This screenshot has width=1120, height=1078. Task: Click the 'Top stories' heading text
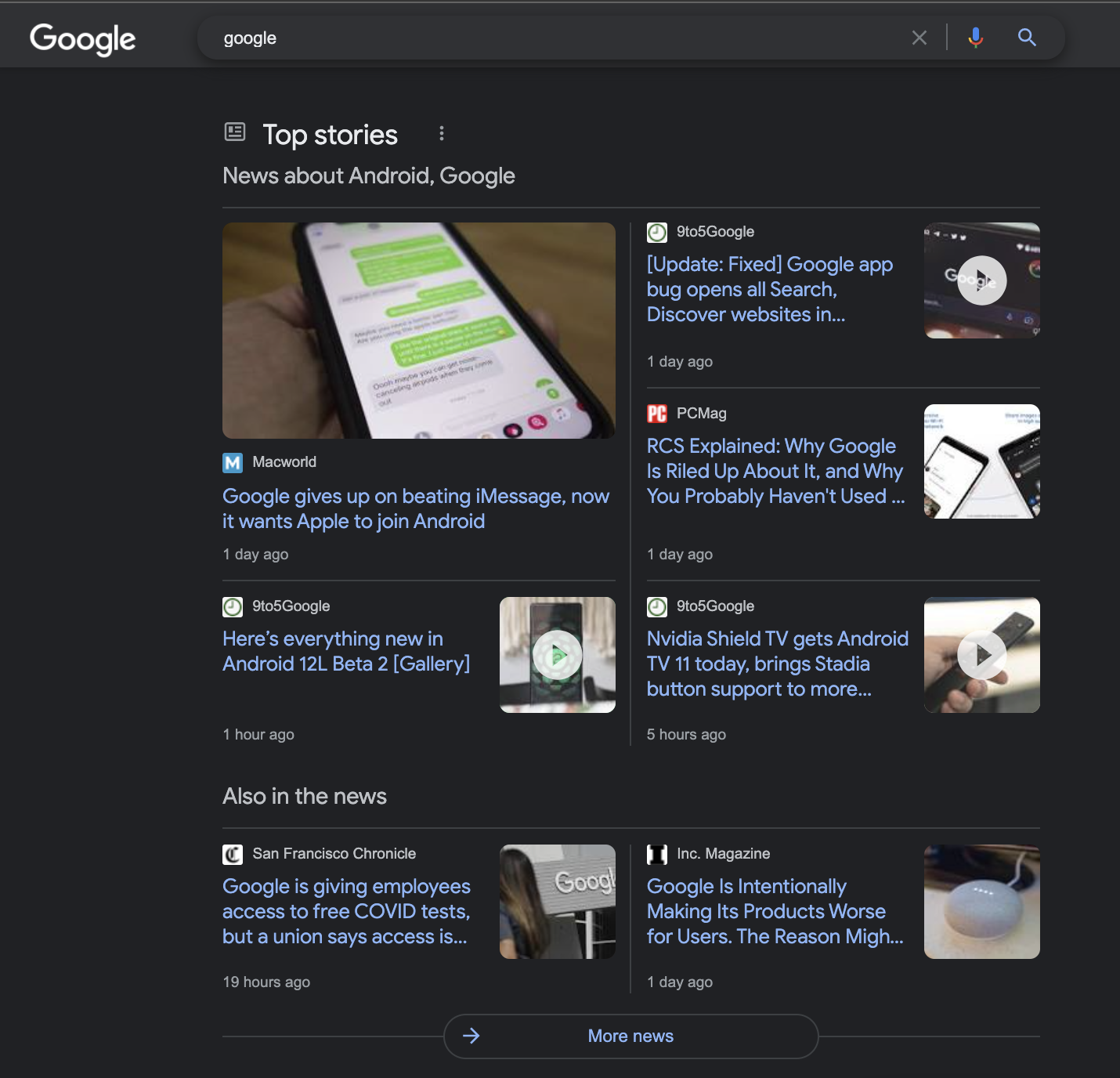330,135
